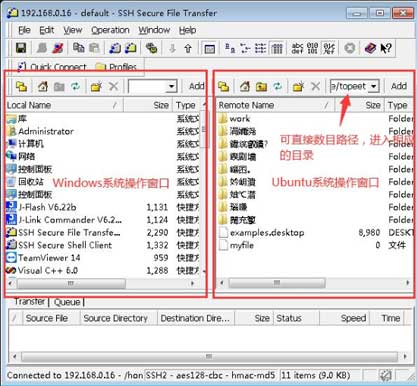Click the Save floppy disk toolbar icon
Viewport: 417px width, 386px height.
click(x=21, y=48)
